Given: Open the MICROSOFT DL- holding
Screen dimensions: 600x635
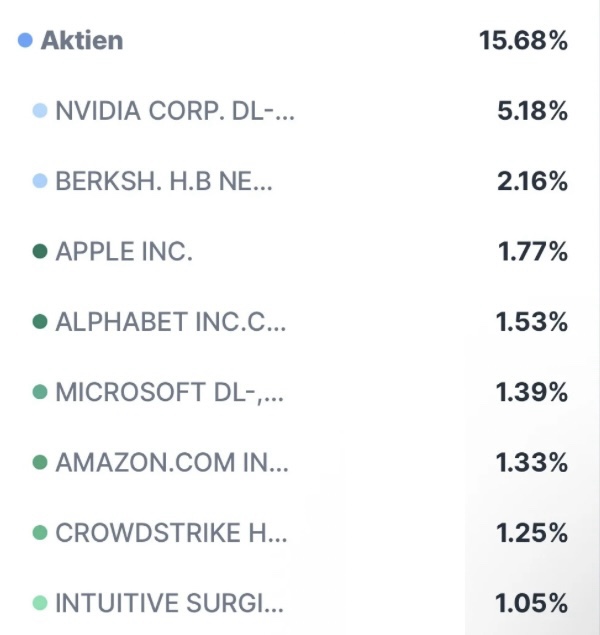Looking at the screenshot, I should pos(170,392).
